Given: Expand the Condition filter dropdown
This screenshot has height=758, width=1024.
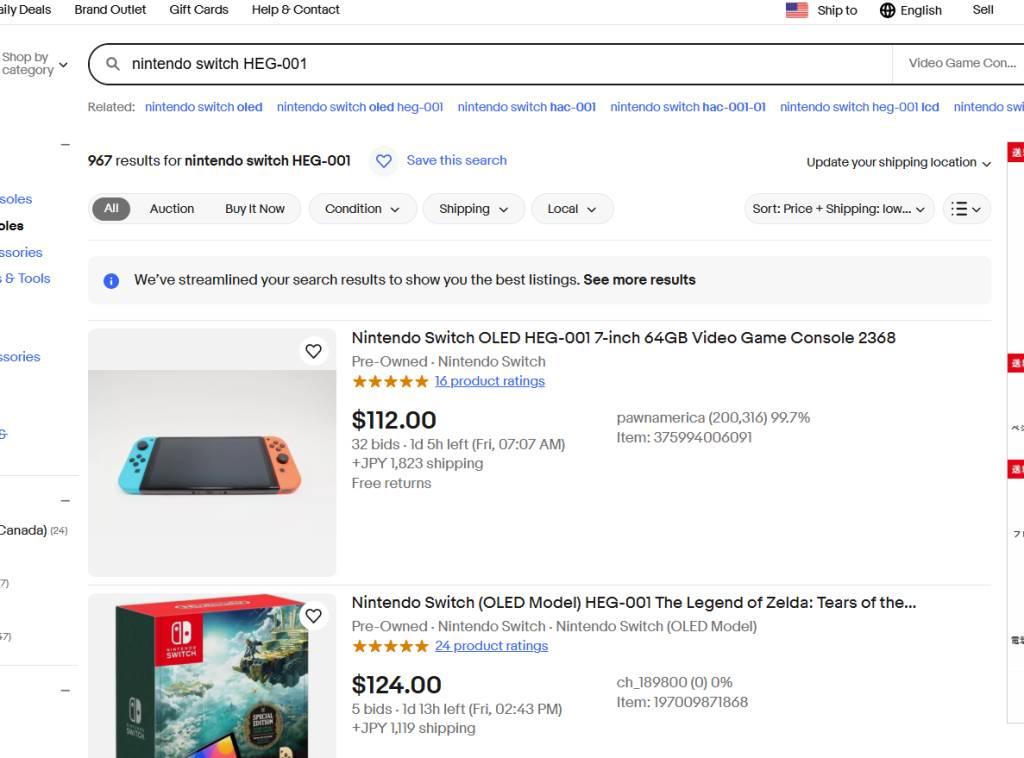Looking at the screenshot, I should click(363, 209).
